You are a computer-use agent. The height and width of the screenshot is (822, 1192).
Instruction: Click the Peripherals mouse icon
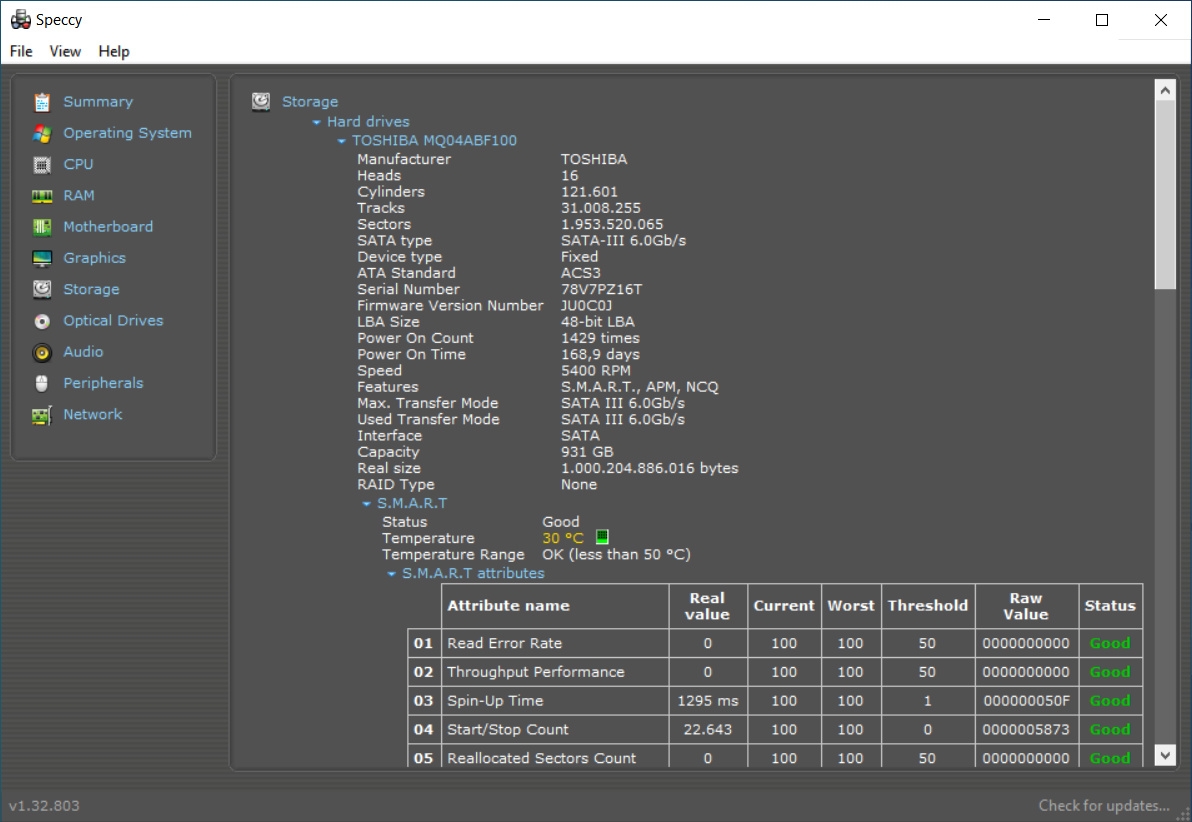[42, 383]
